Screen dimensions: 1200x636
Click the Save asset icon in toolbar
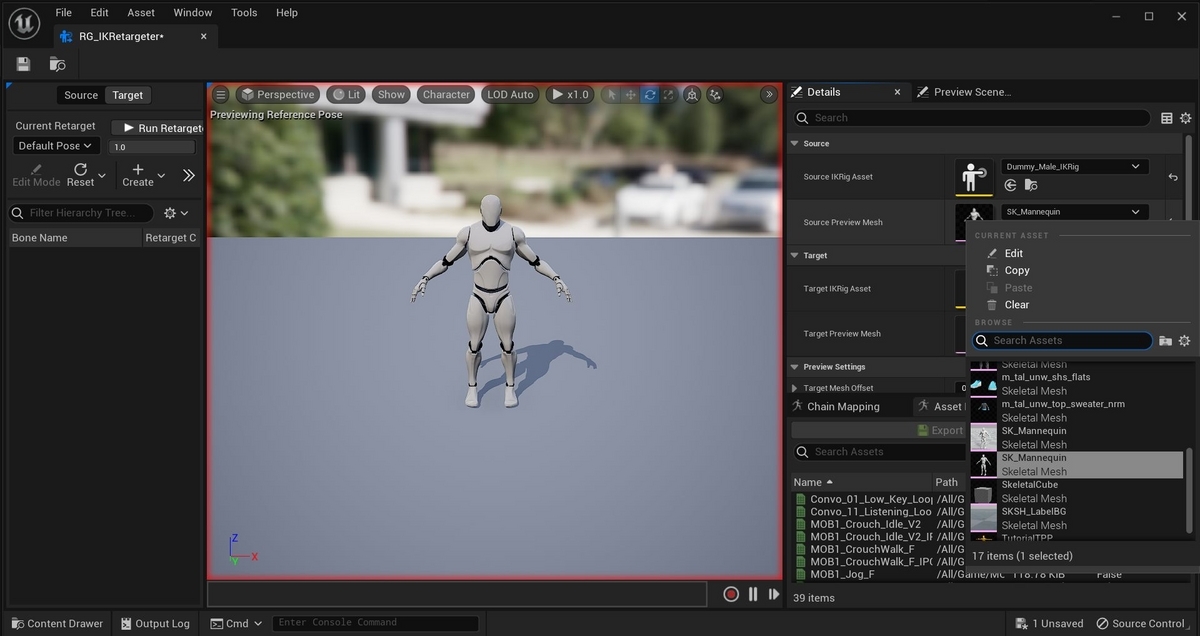tap(23, 64)
